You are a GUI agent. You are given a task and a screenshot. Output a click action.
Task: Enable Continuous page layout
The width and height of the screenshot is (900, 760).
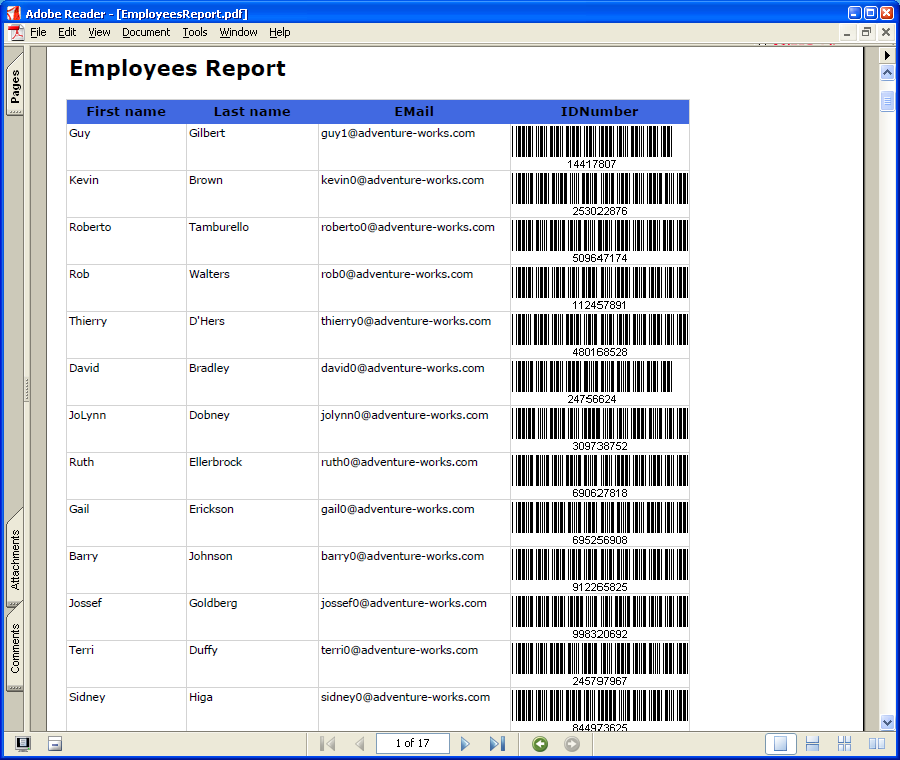[813, 744]
